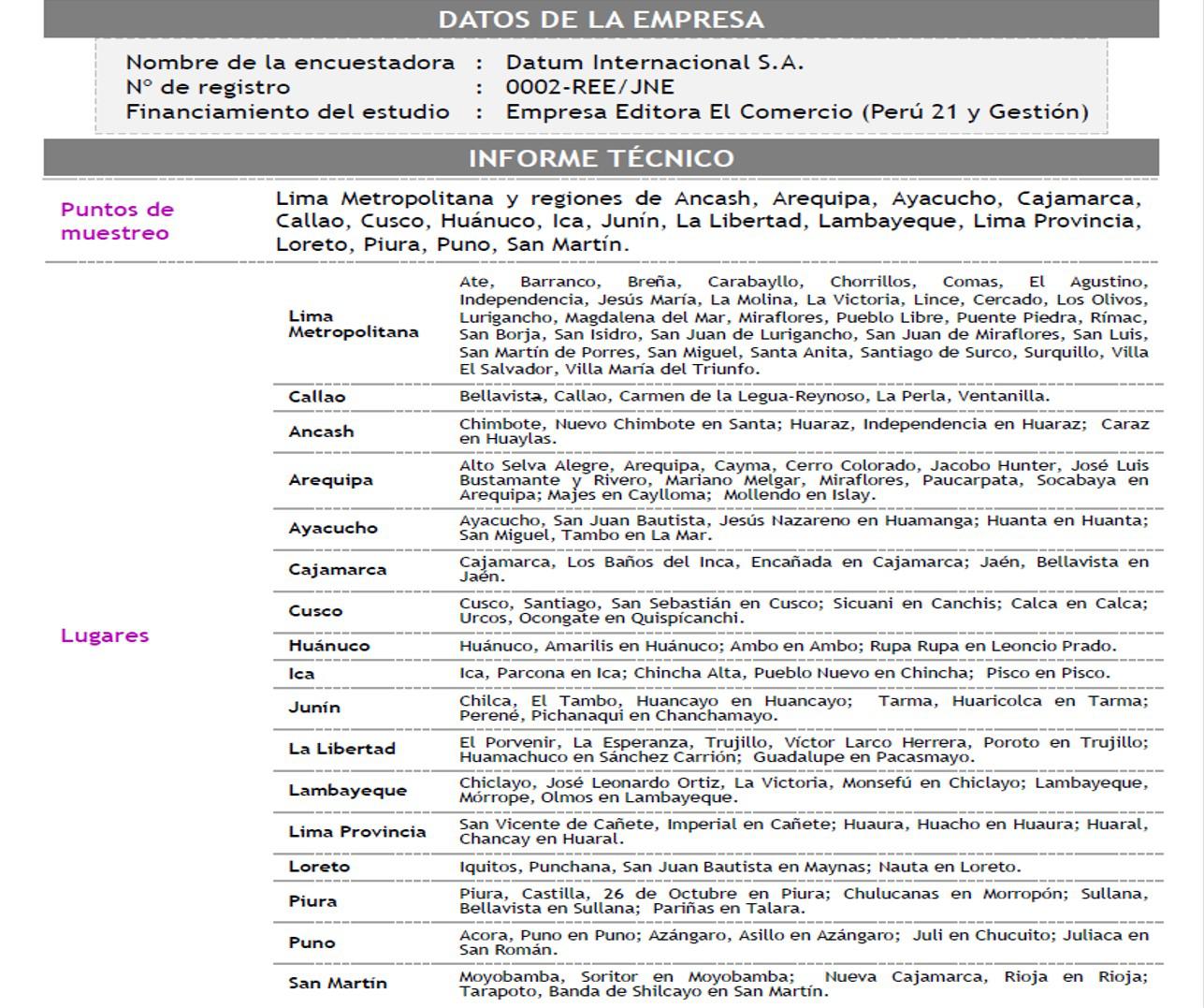
Task: Click the Ayacucho row label
Action: coord(333,528)
